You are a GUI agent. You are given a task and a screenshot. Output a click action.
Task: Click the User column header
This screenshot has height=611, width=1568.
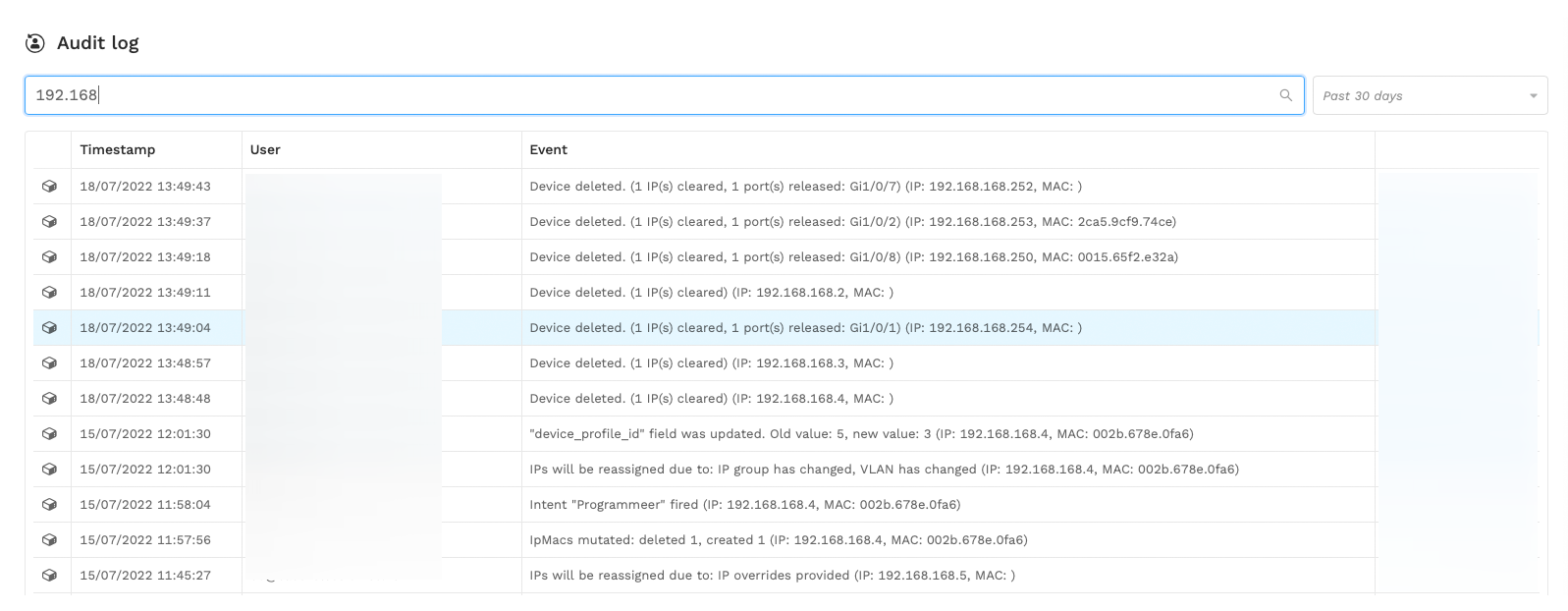[x=265, y=150]
